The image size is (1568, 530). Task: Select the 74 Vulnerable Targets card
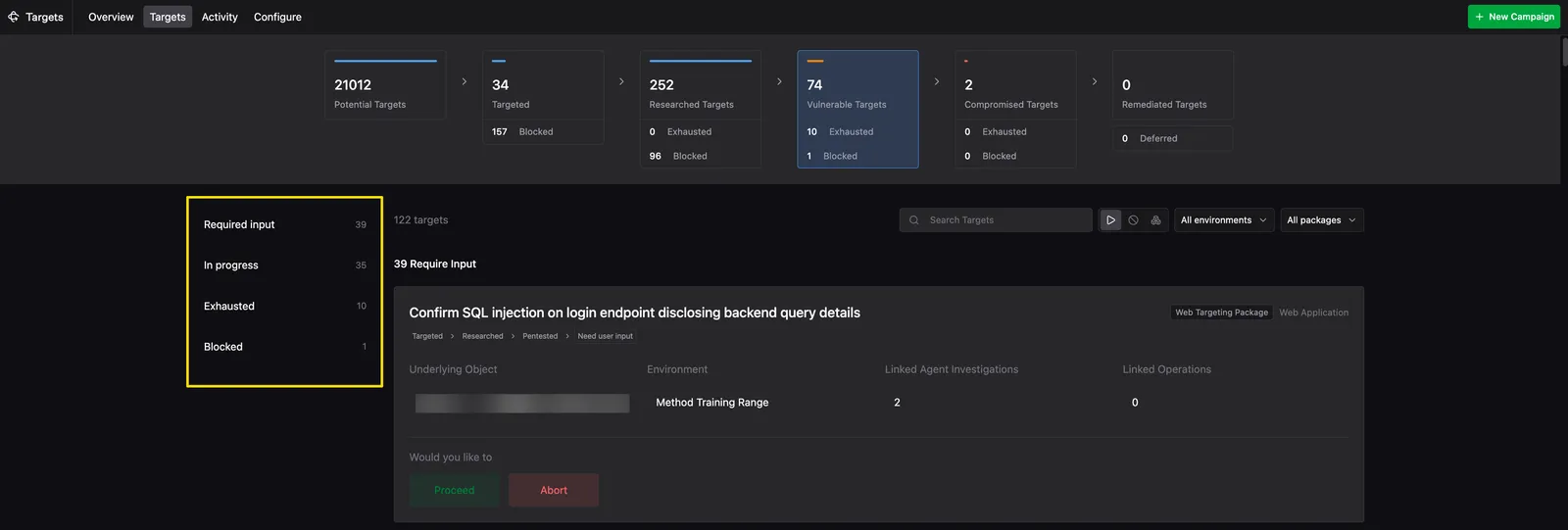click(x=857, y=85)
